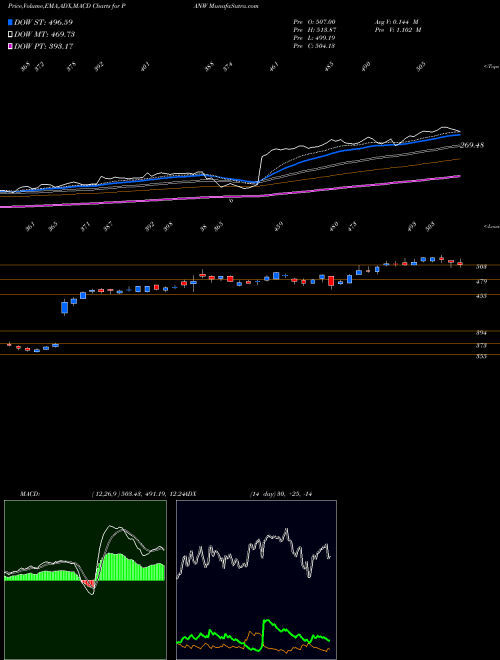This screenshot has height=660, width=500.
Task: Click the '459' lows row value
Action: (x=278, y=226)
